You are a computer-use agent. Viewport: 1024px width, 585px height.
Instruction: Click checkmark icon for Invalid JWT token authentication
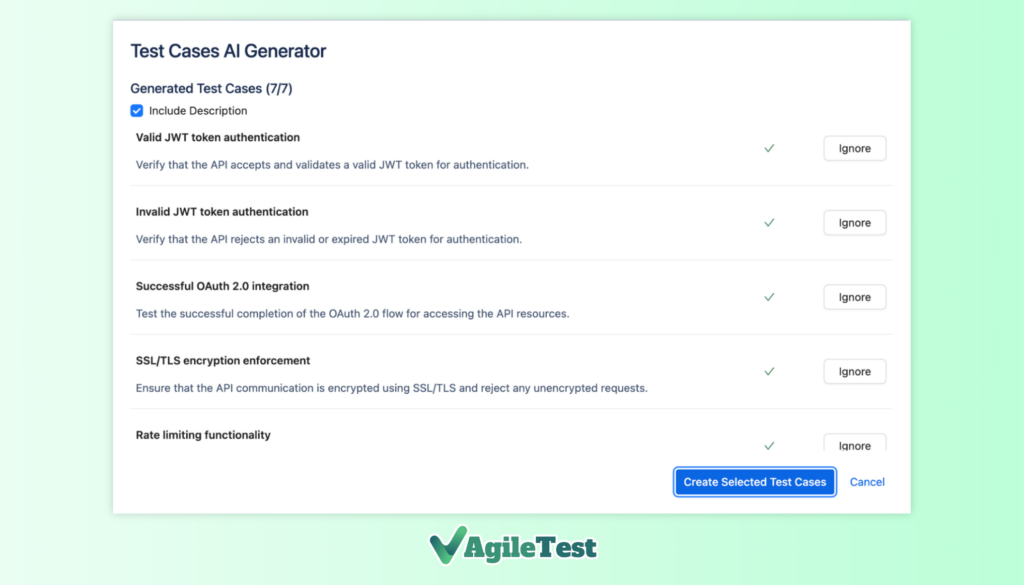coord(769,223)
